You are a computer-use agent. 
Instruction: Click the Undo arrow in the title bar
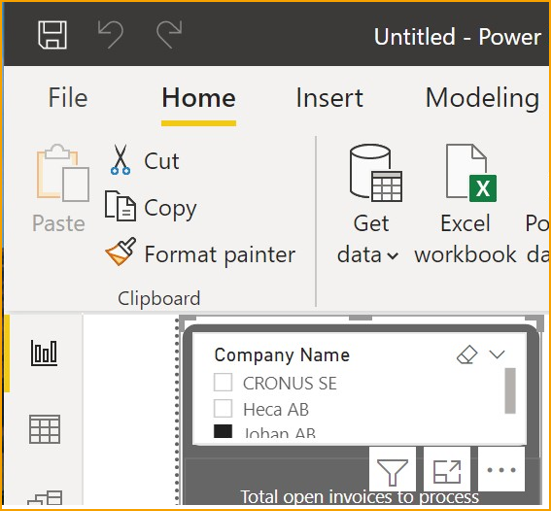(111, 34)
